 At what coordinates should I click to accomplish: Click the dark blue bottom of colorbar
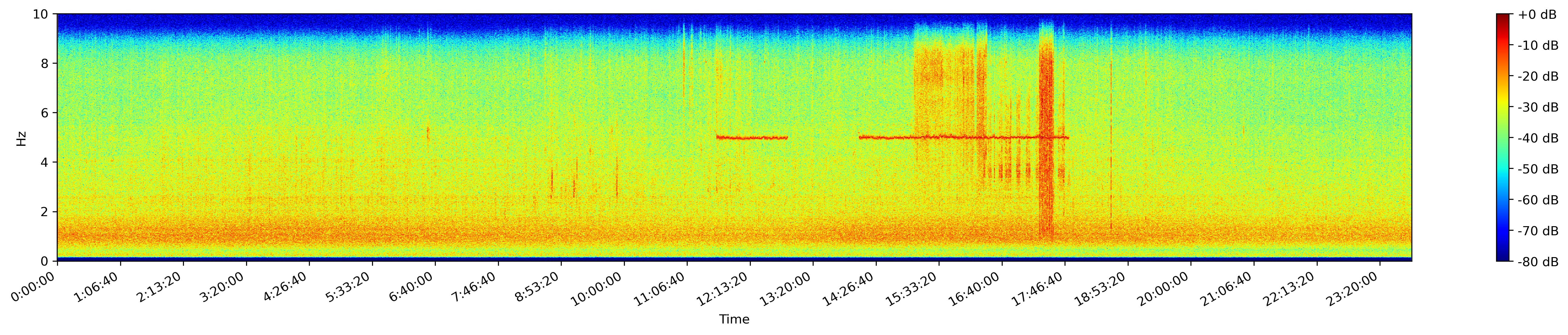point(1503,258)
